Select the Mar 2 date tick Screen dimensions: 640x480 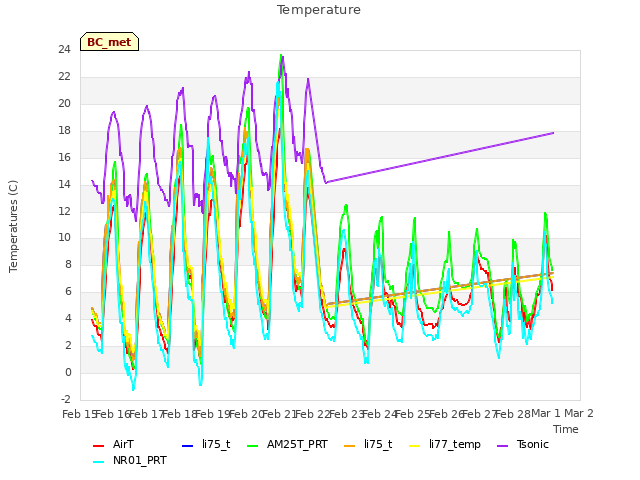pyautogui.click(x=579, y=413)
